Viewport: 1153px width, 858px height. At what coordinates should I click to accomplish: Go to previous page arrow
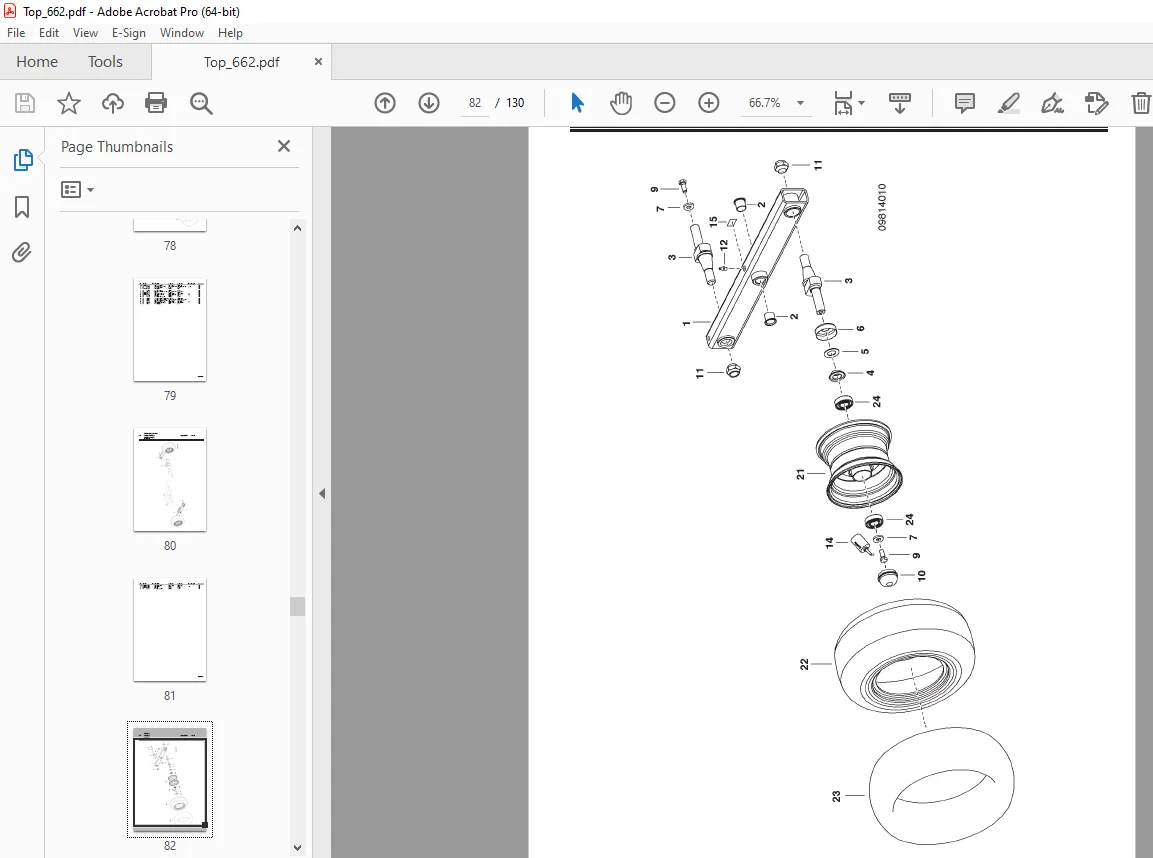tap(385, 103)
